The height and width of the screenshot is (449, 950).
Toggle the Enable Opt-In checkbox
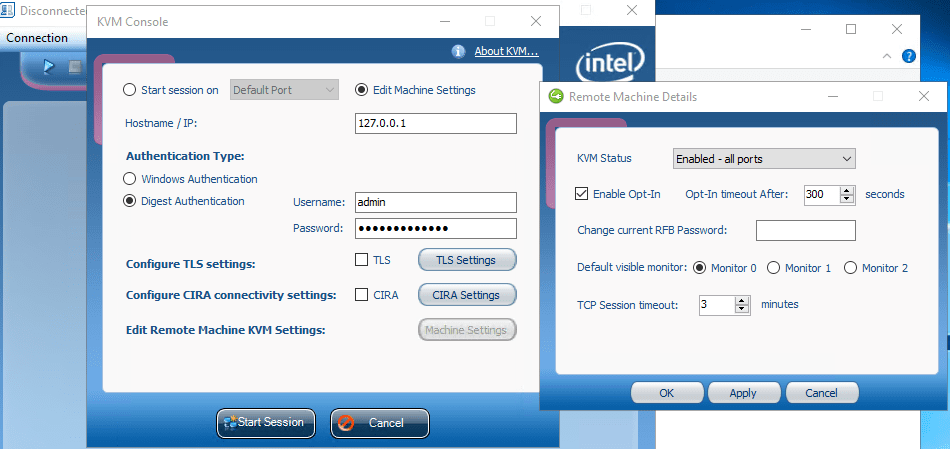pyautogui.click(x=582, y=194)
